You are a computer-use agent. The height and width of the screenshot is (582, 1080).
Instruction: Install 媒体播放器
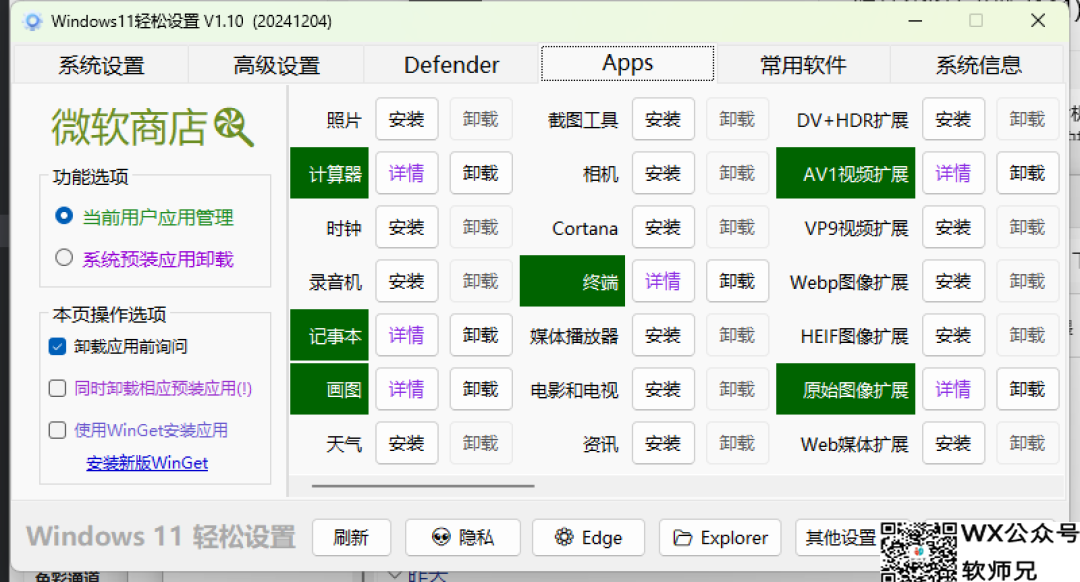click(663, 335)
